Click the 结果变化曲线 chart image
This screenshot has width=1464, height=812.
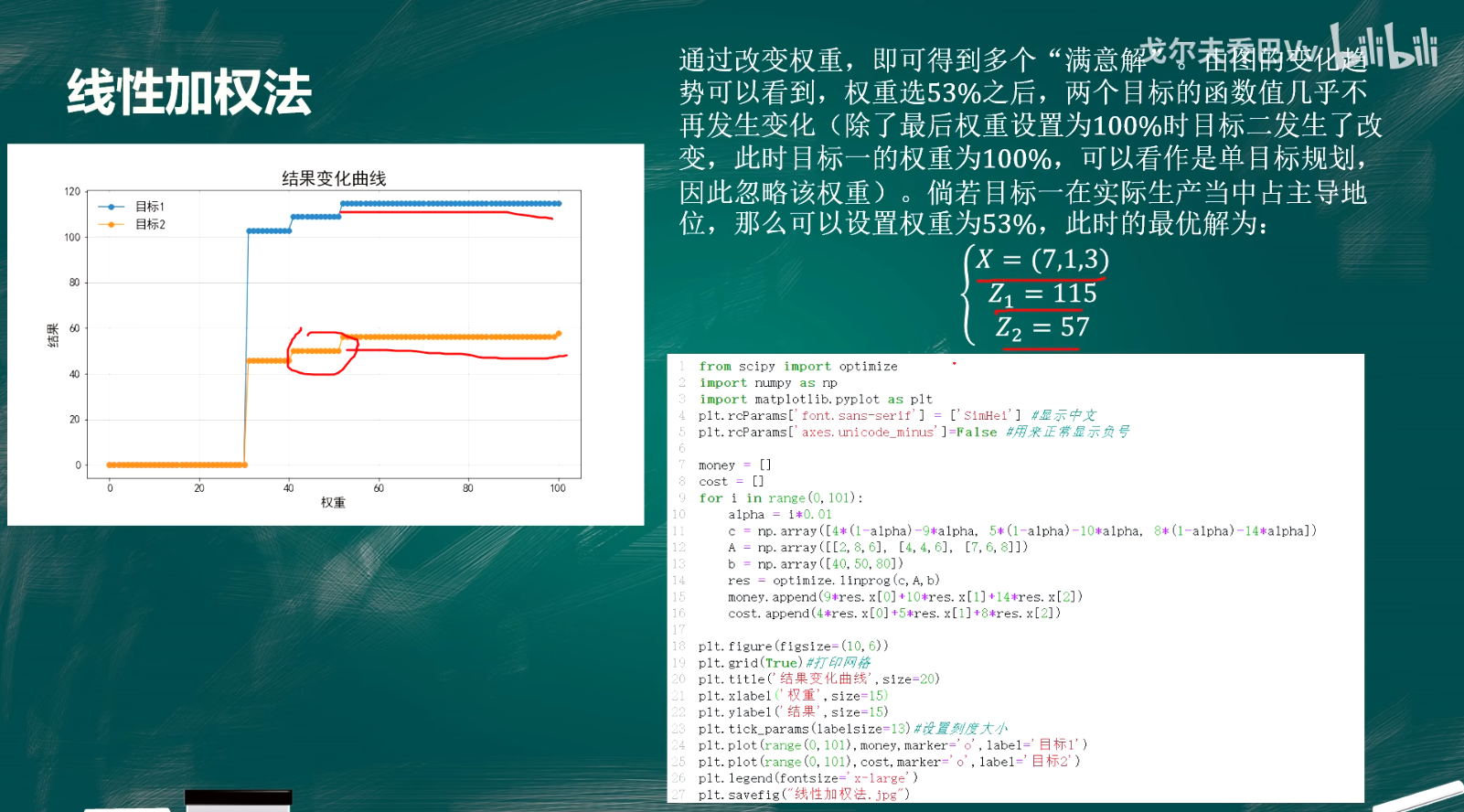pos(326,335)
